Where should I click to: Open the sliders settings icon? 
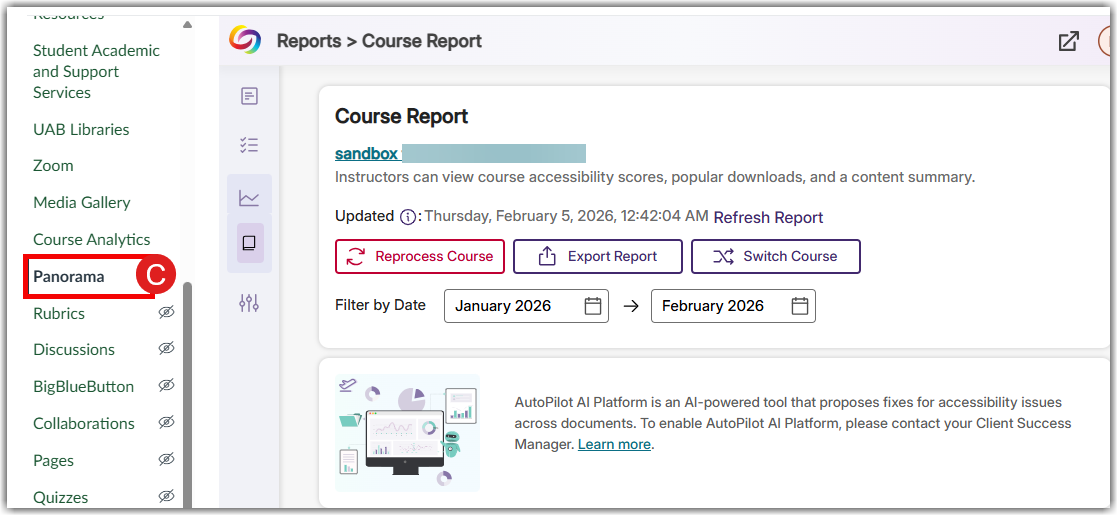(x=249, y=302)
